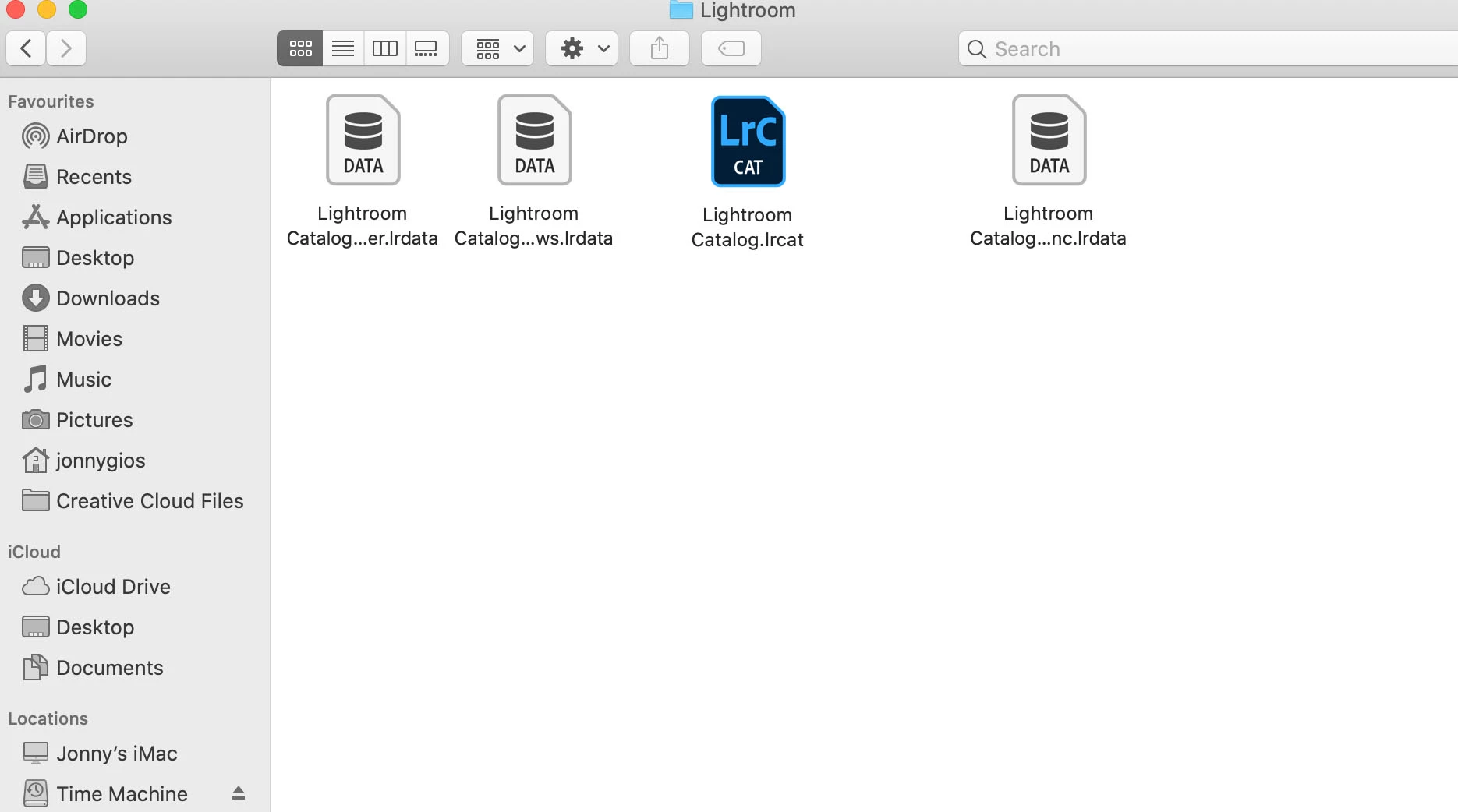Open Applications in the sidebar
The width and height of the screenshot is (1458, 812).
pyautogui.click(x=135, y=217)
